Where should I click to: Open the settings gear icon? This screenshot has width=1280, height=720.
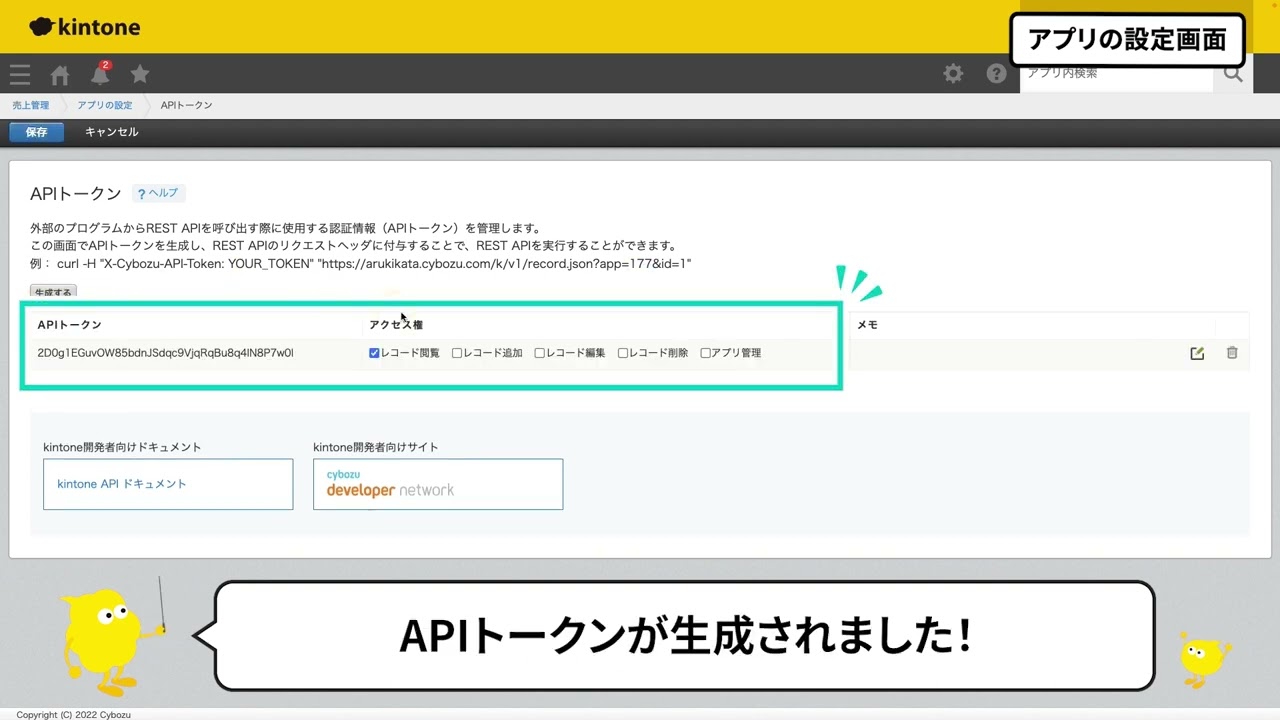point(954,73)
